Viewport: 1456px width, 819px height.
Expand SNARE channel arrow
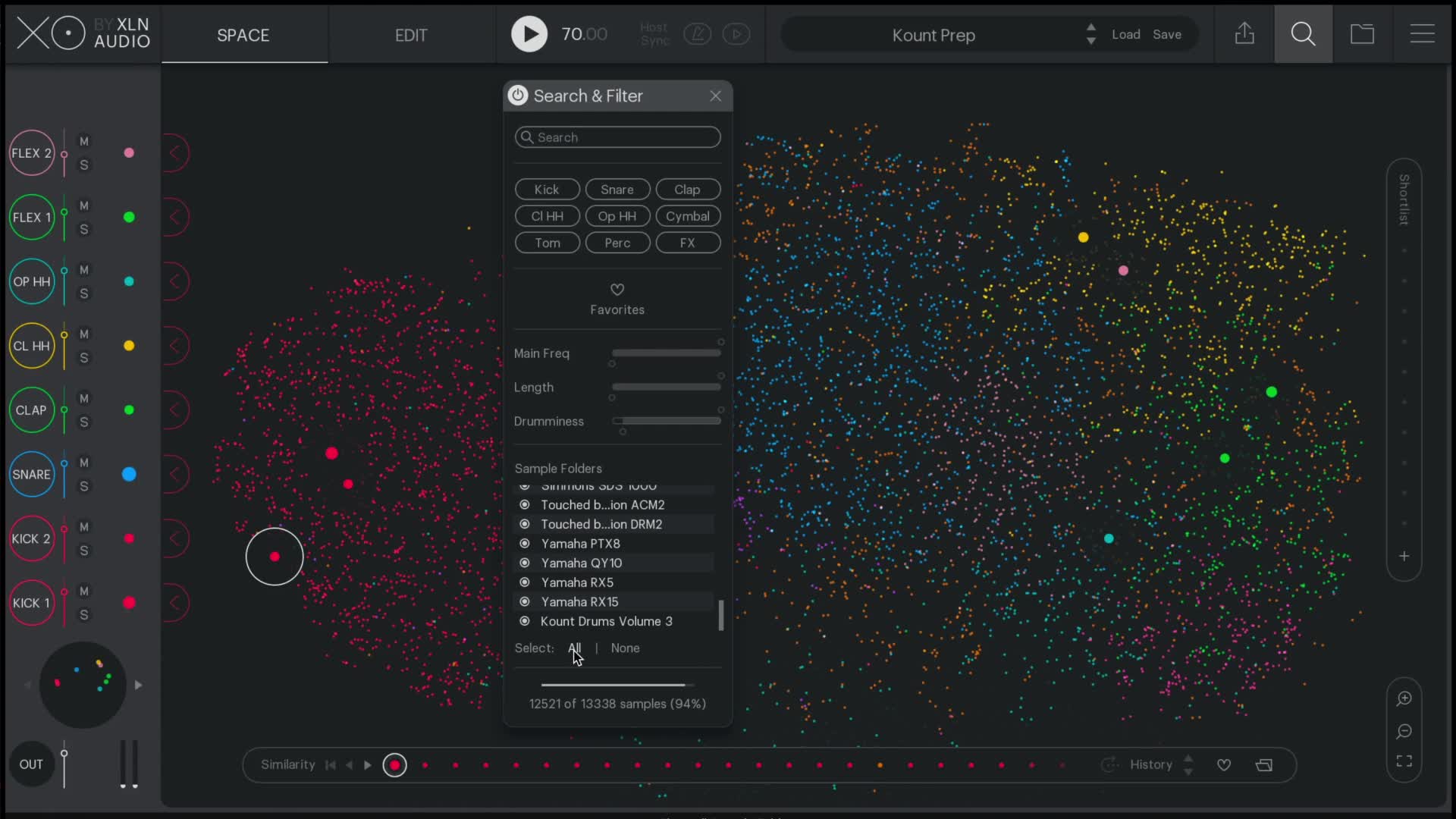tap(175, 474)
